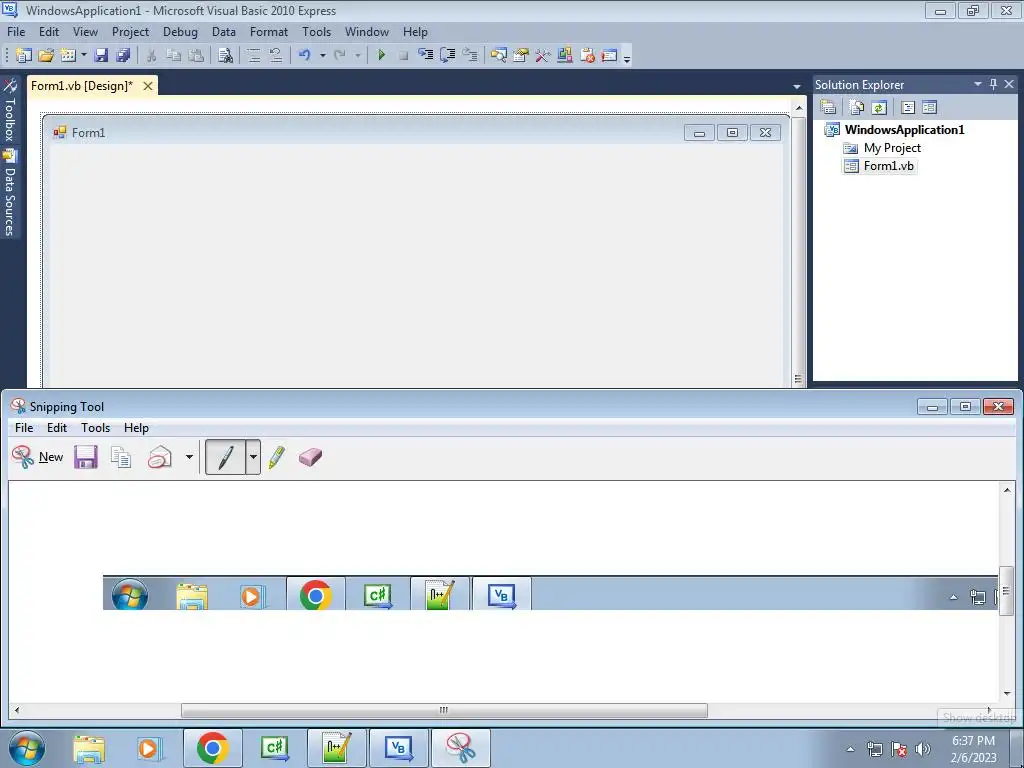
Task: Open the Properties Window toolbar icon
Action: point(520,56)
